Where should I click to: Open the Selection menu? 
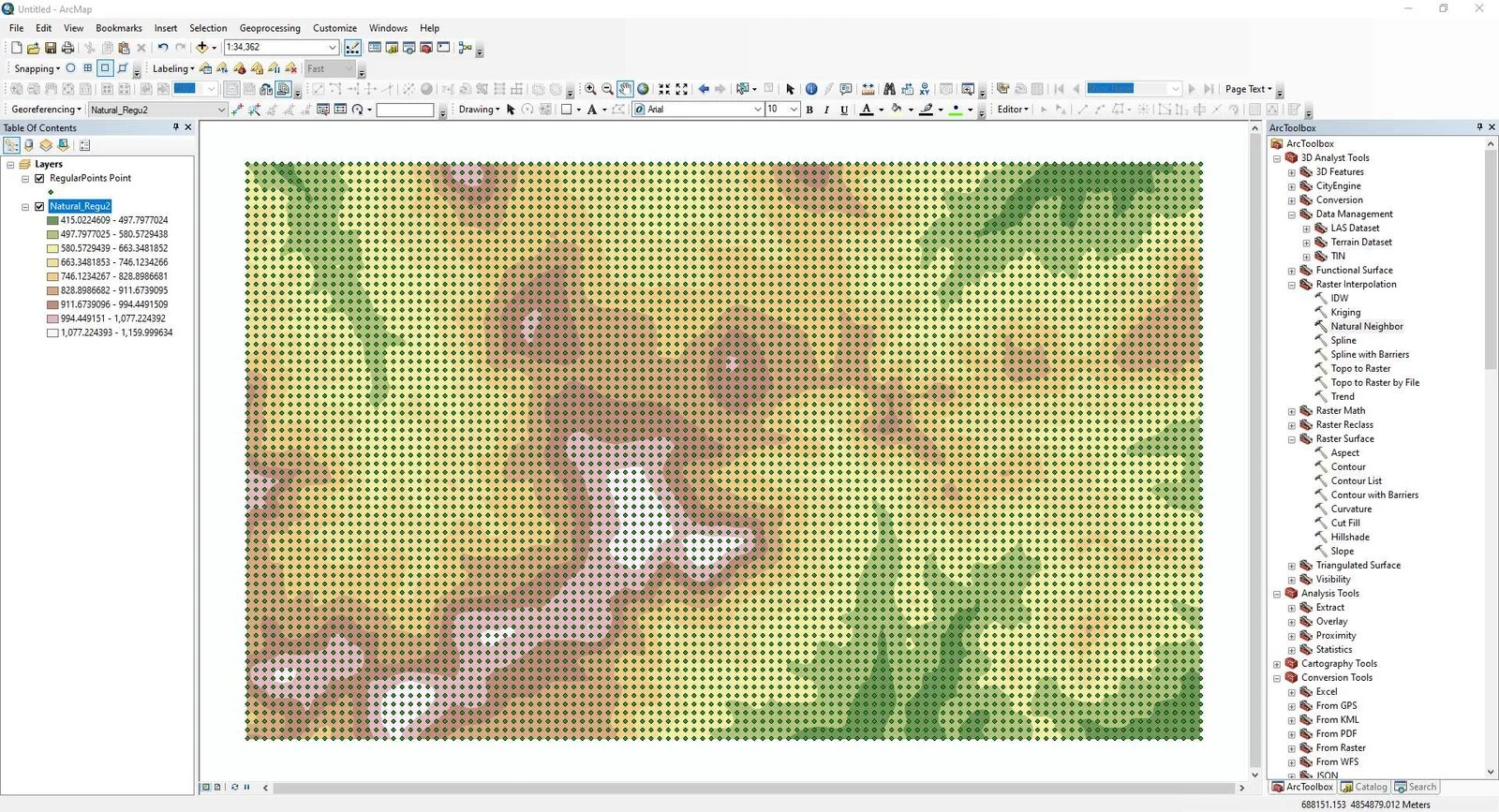pyautogui.click(x=208, y=28)
